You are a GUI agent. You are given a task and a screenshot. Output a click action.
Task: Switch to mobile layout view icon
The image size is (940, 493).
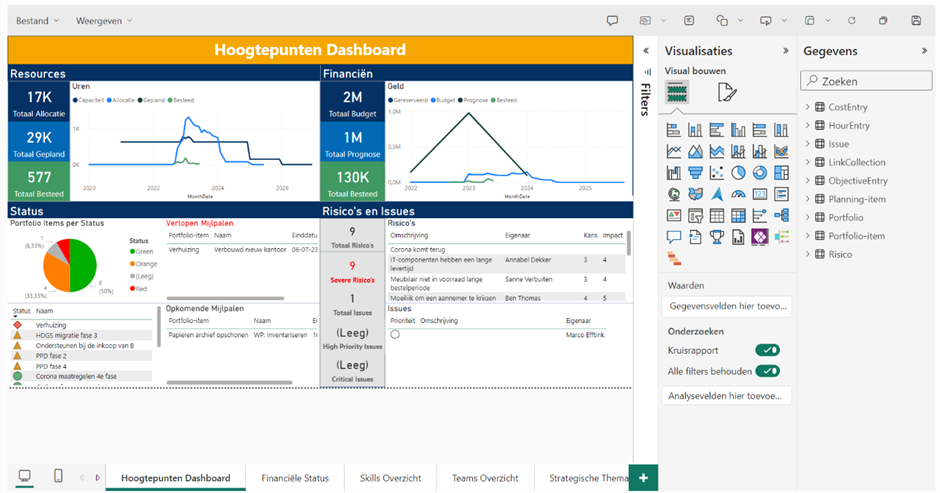click(58, 476)
